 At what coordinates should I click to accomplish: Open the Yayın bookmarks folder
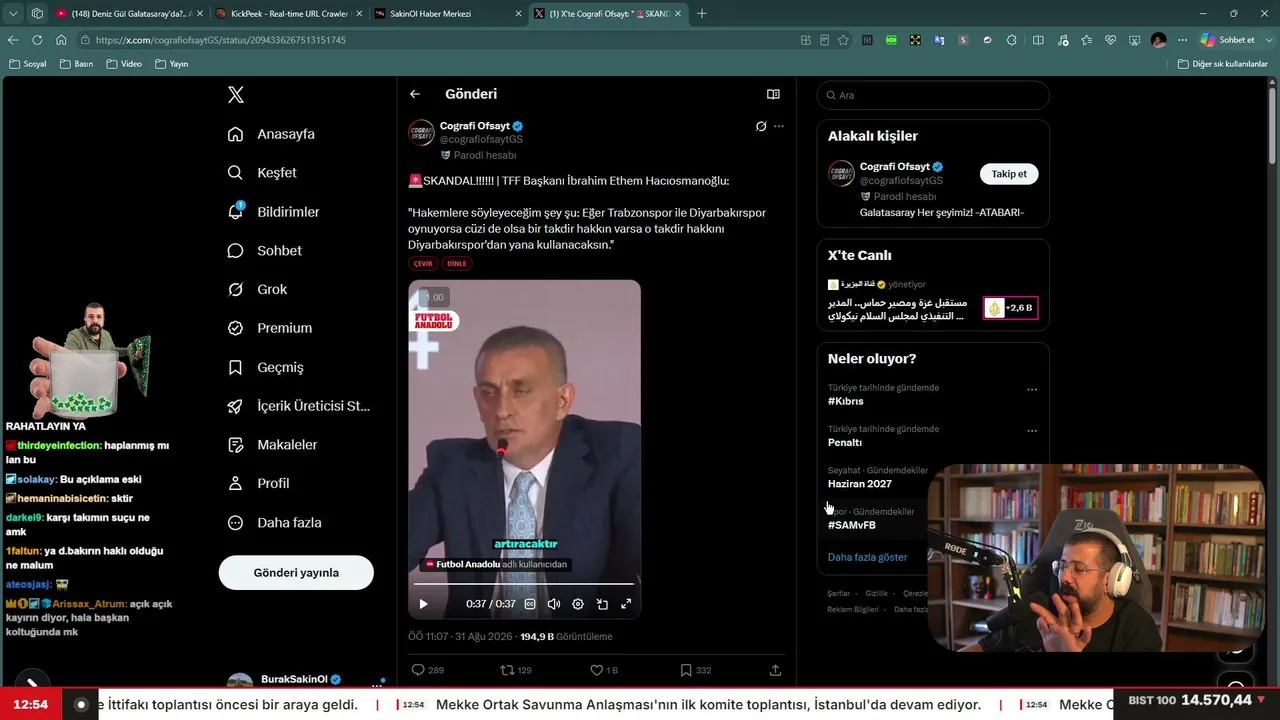[x=172, y=64]
